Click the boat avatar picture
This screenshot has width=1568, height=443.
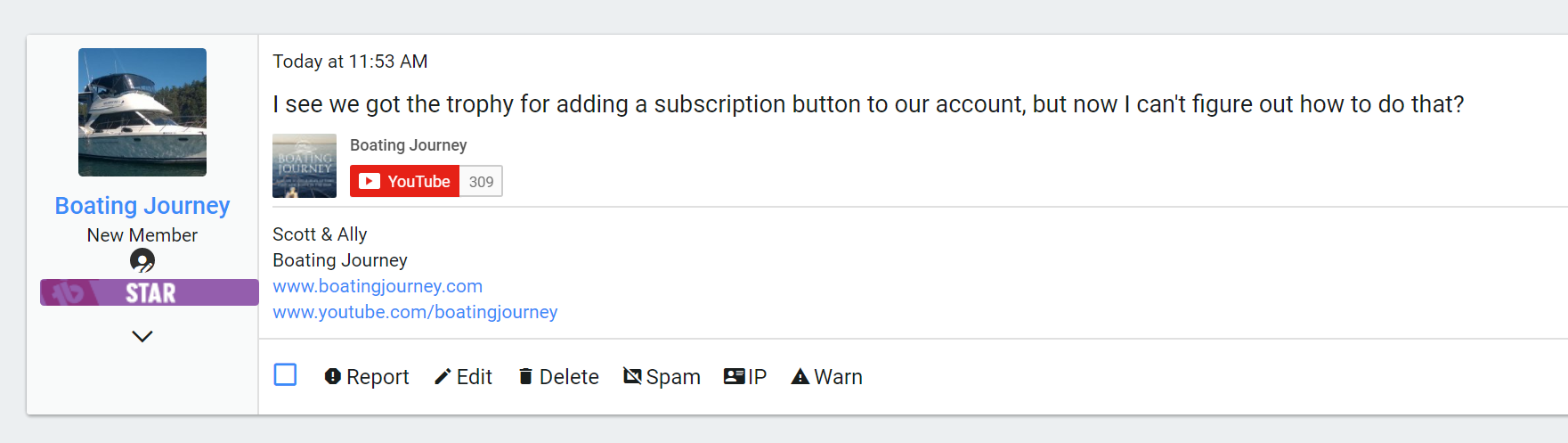tap(142, 112)
